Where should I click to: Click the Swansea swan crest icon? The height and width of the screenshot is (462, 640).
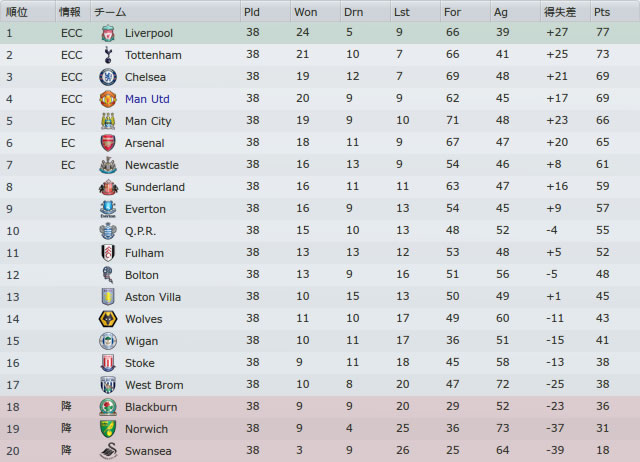click(108, 451)
